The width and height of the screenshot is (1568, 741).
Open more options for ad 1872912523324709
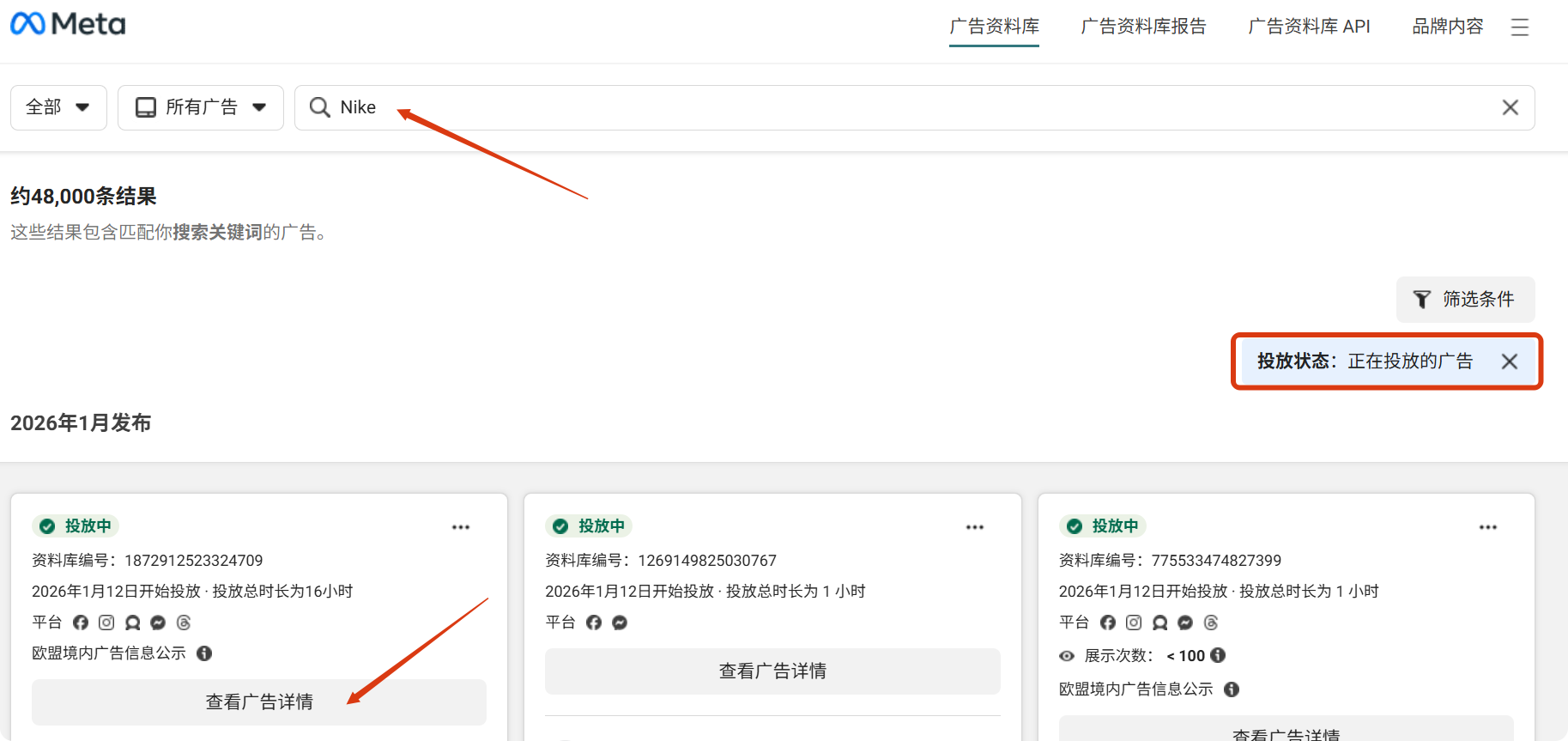coord(461,527)
